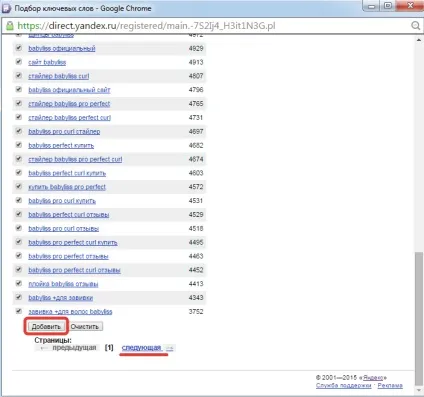The width and height of the screenshot is (424, 397).
Task: Select 'плойка babyliss отзывы' link
Action: tap(63, 284)
